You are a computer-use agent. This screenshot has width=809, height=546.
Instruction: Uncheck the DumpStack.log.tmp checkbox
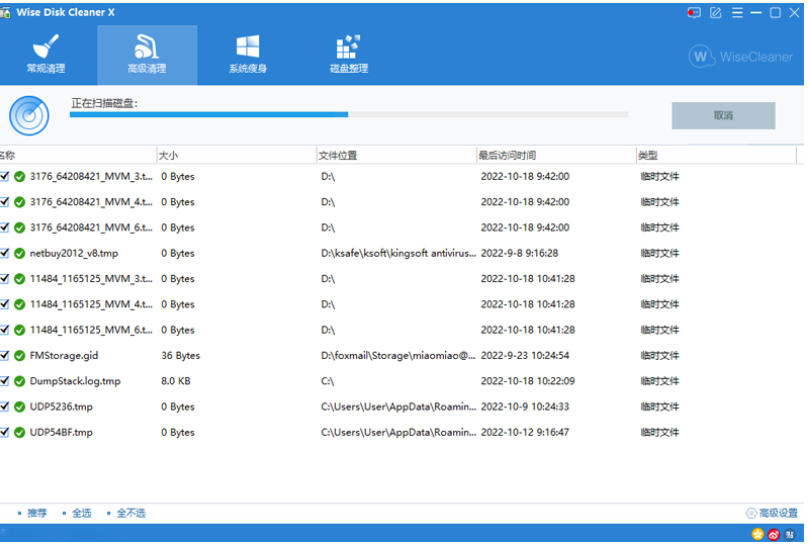point(5,381)
